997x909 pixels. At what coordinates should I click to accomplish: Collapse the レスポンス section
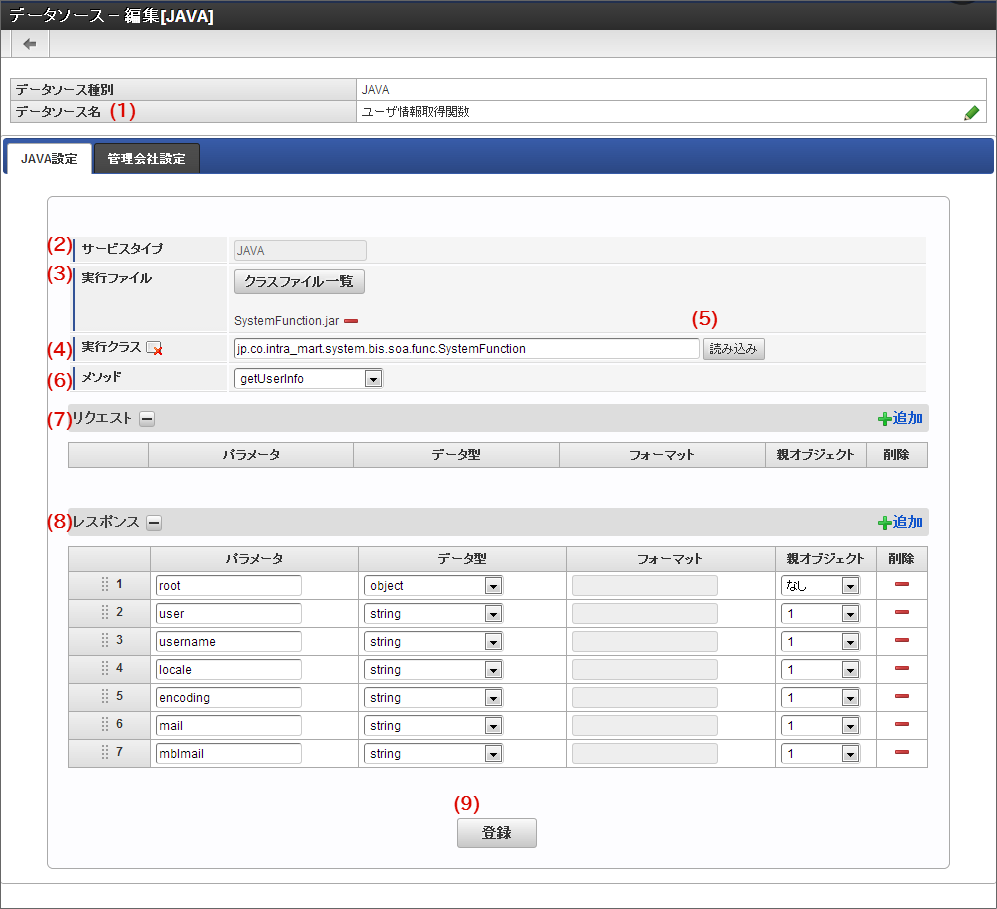tap(154, 522)
